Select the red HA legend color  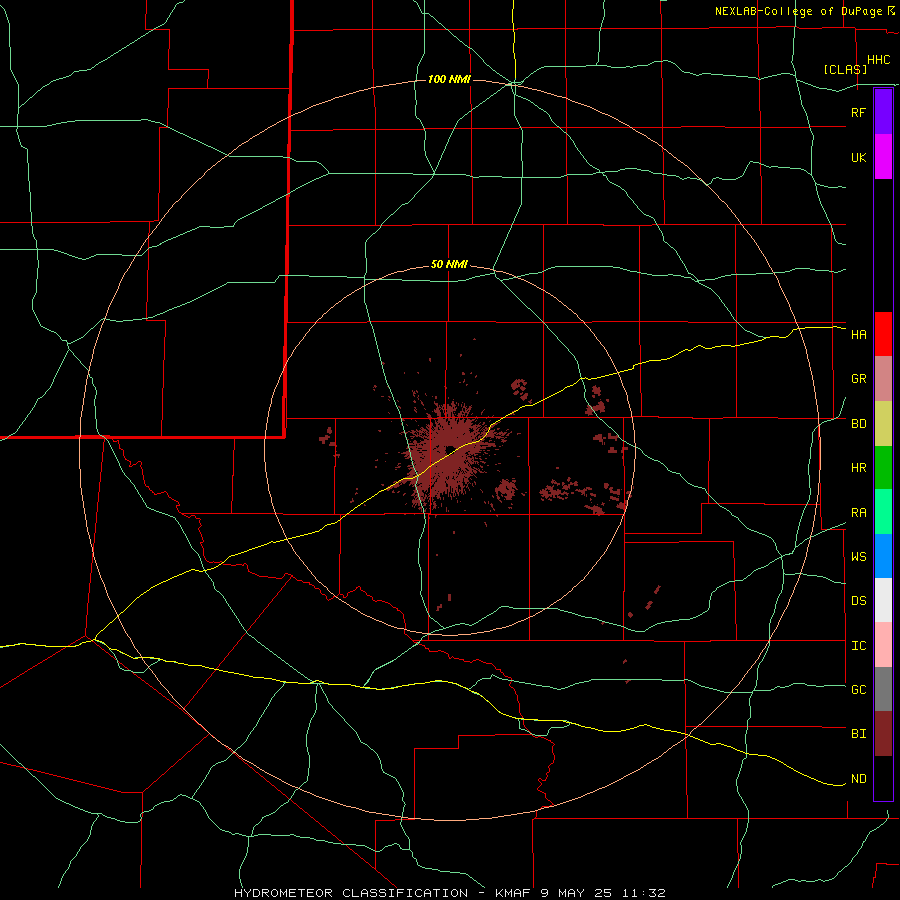pyautogui.click(x=883, y=334)
